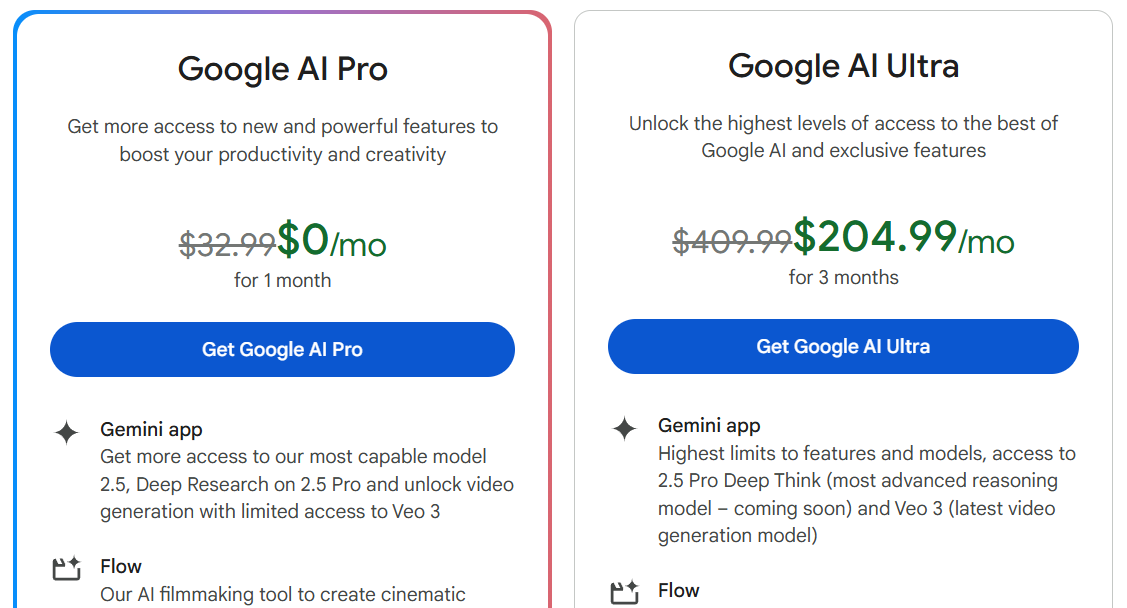Click the Get Google AI Pro button
The width and height of the screenshot is (1127, 608).
(282, 349)
